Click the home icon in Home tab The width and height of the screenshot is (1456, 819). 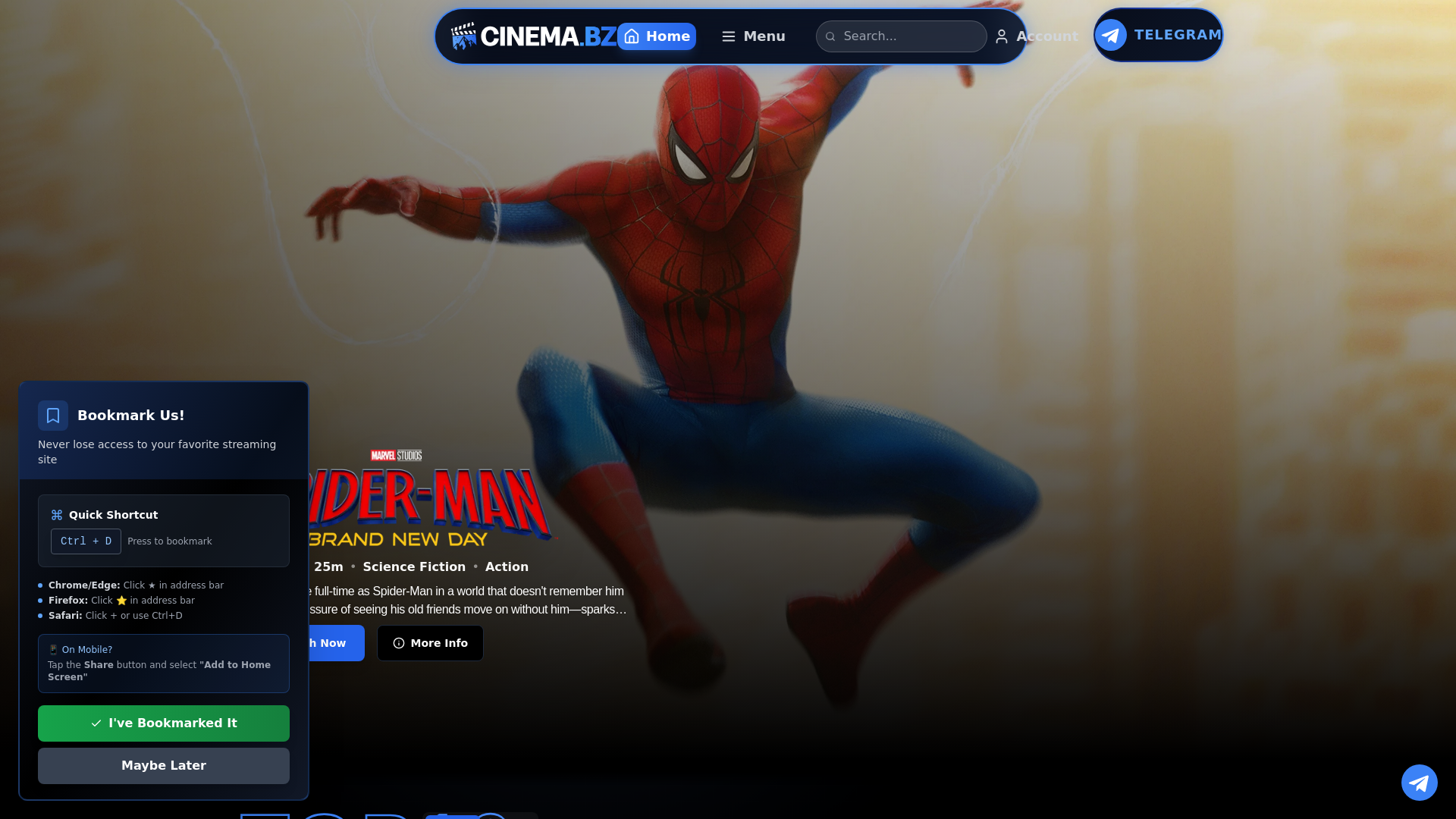tap(632, 36)
